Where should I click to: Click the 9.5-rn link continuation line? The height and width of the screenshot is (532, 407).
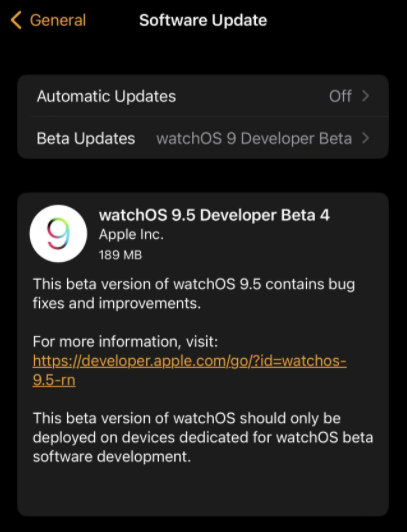(x=54, y=380)
